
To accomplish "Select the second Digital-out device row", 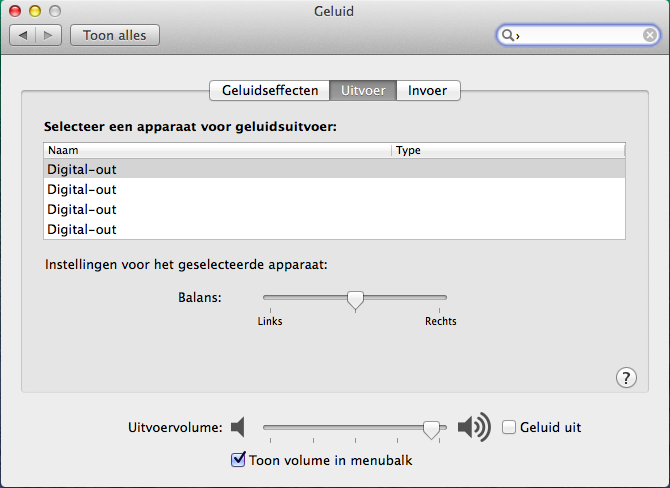I will click(82, 190).
